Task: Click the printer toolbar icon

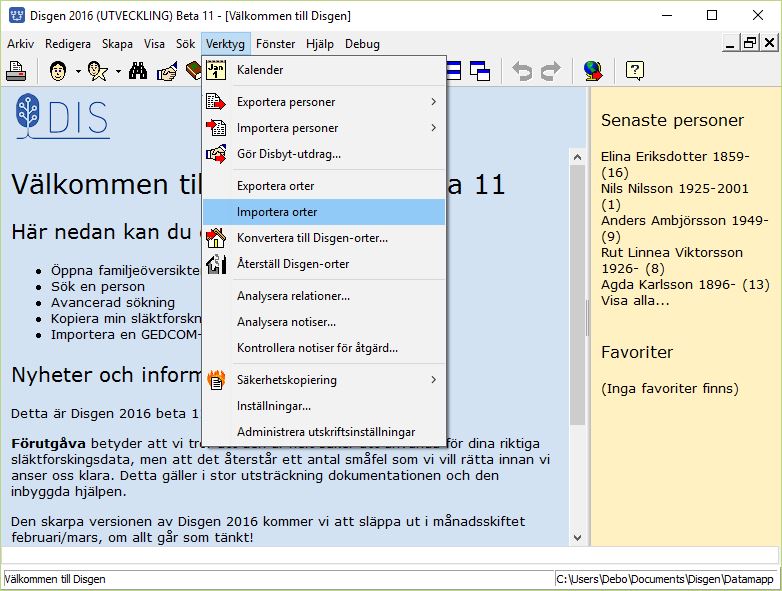Action: (x=16, y=71)
